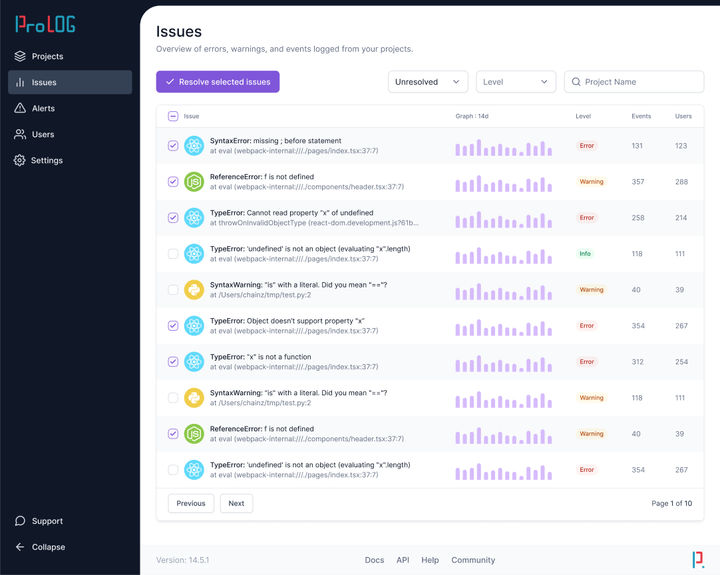This screenshot has width=720, height=575.
Task: Click React icon of first 'undefined' is not an object row
Action: point(194,254)
